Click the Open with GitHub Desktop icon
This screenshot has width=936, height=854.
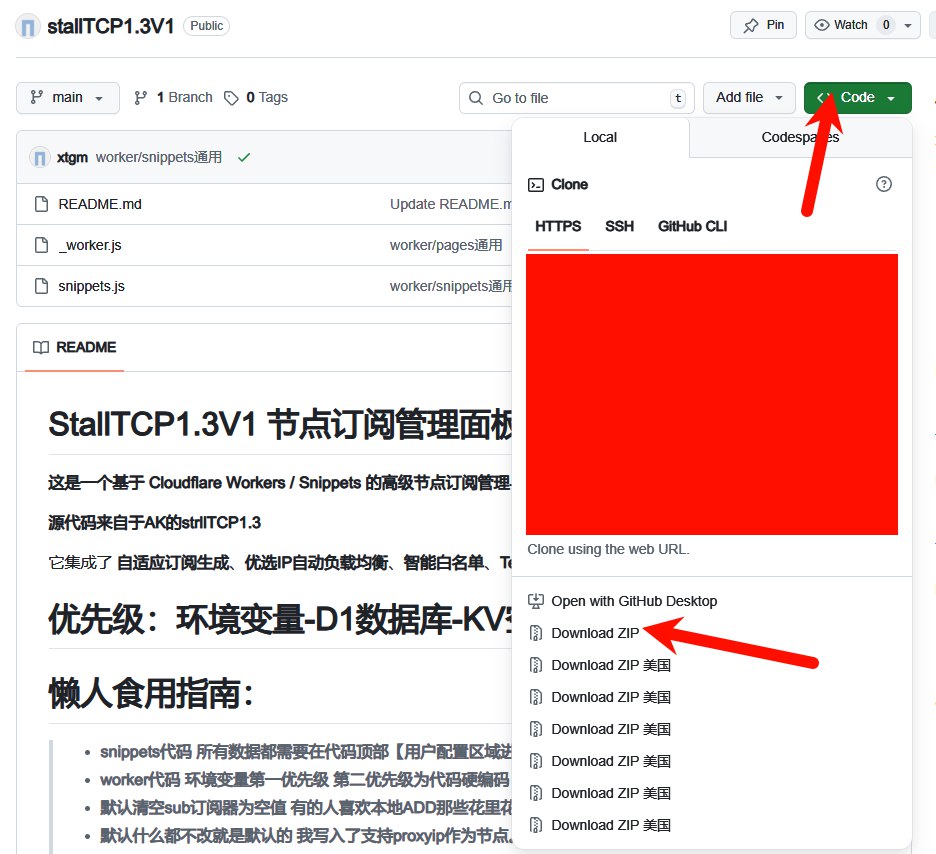[x=536, y=601]
